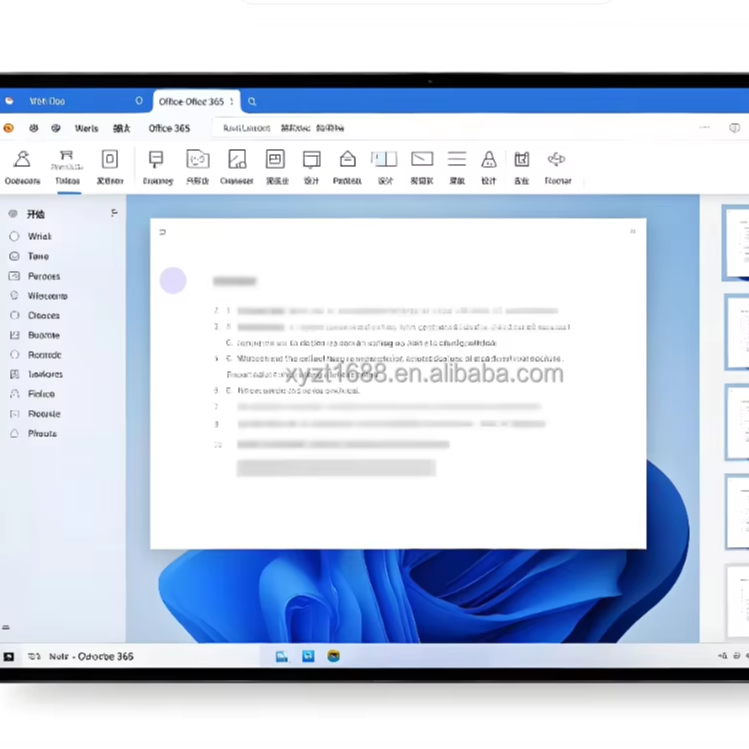Open the Office 365 menu item
The image size is (749, 749).
pos(169,128)
